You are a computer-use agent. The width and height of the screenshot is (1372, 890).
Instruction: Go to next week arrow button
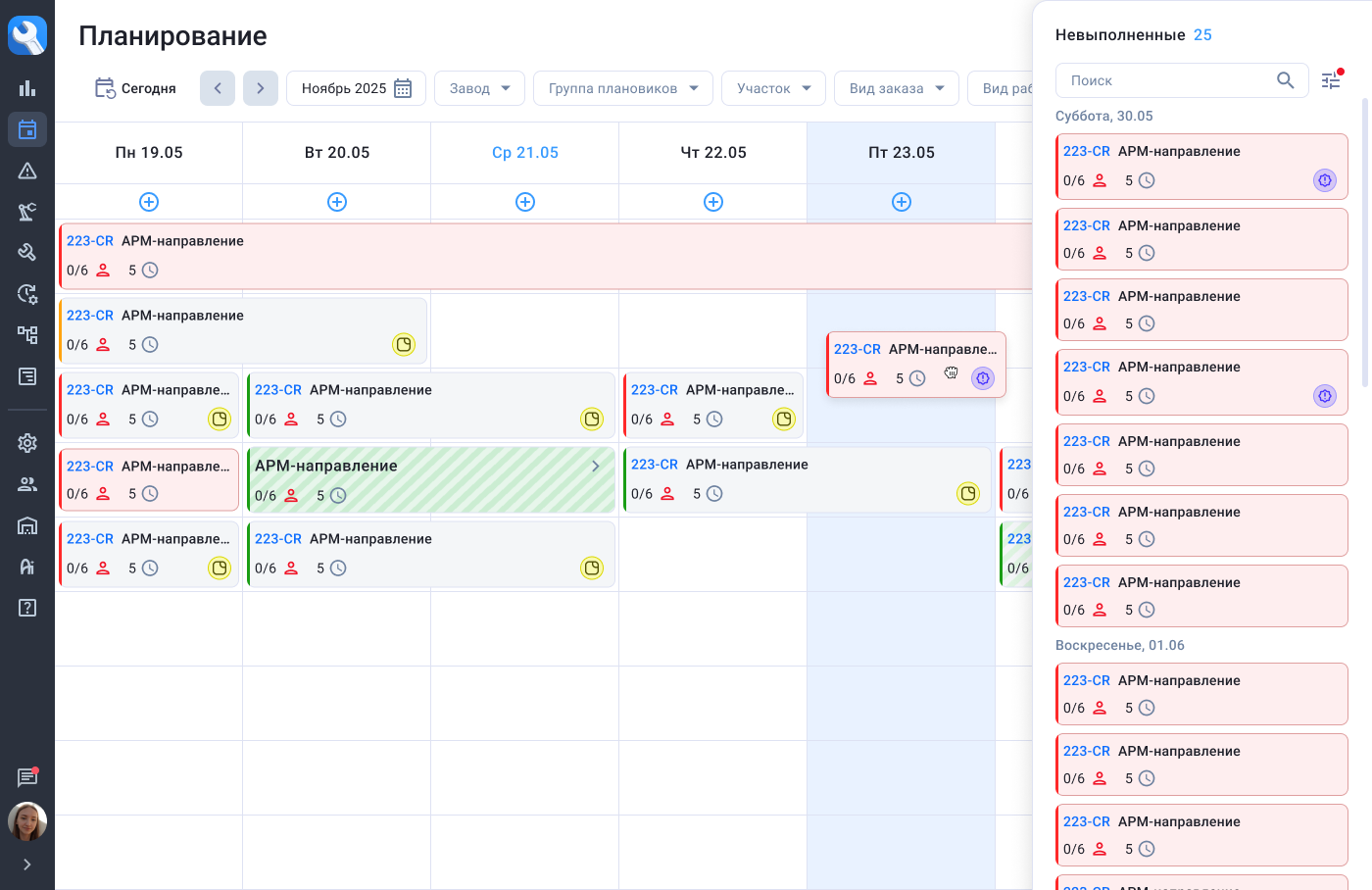(261, 88)
